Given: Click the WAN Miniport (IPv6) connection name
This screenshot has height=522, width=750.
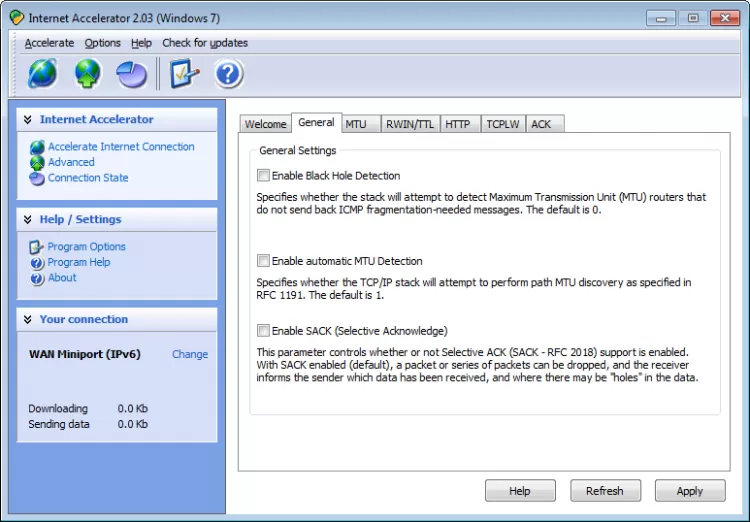Looking at the screenshot, I should click(x=85, y=354).
